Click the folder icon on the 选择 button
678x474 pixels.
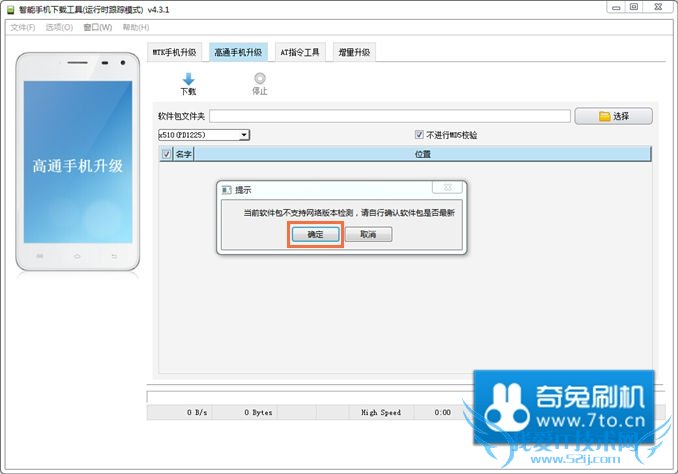tap(604, 116)
